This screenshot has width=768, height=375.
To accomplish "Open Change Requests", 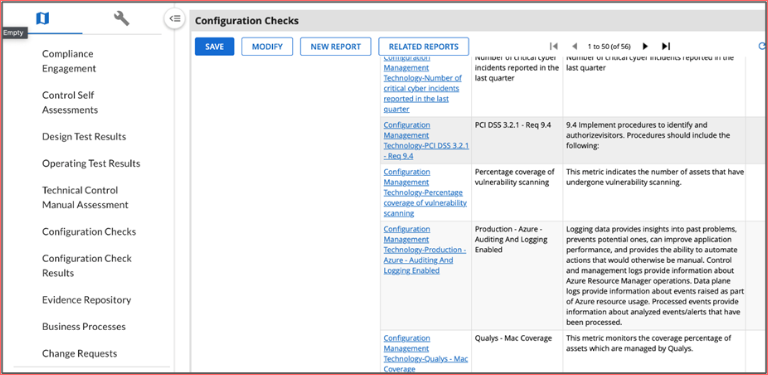I will pyautogui.click(x=80, y=353).
